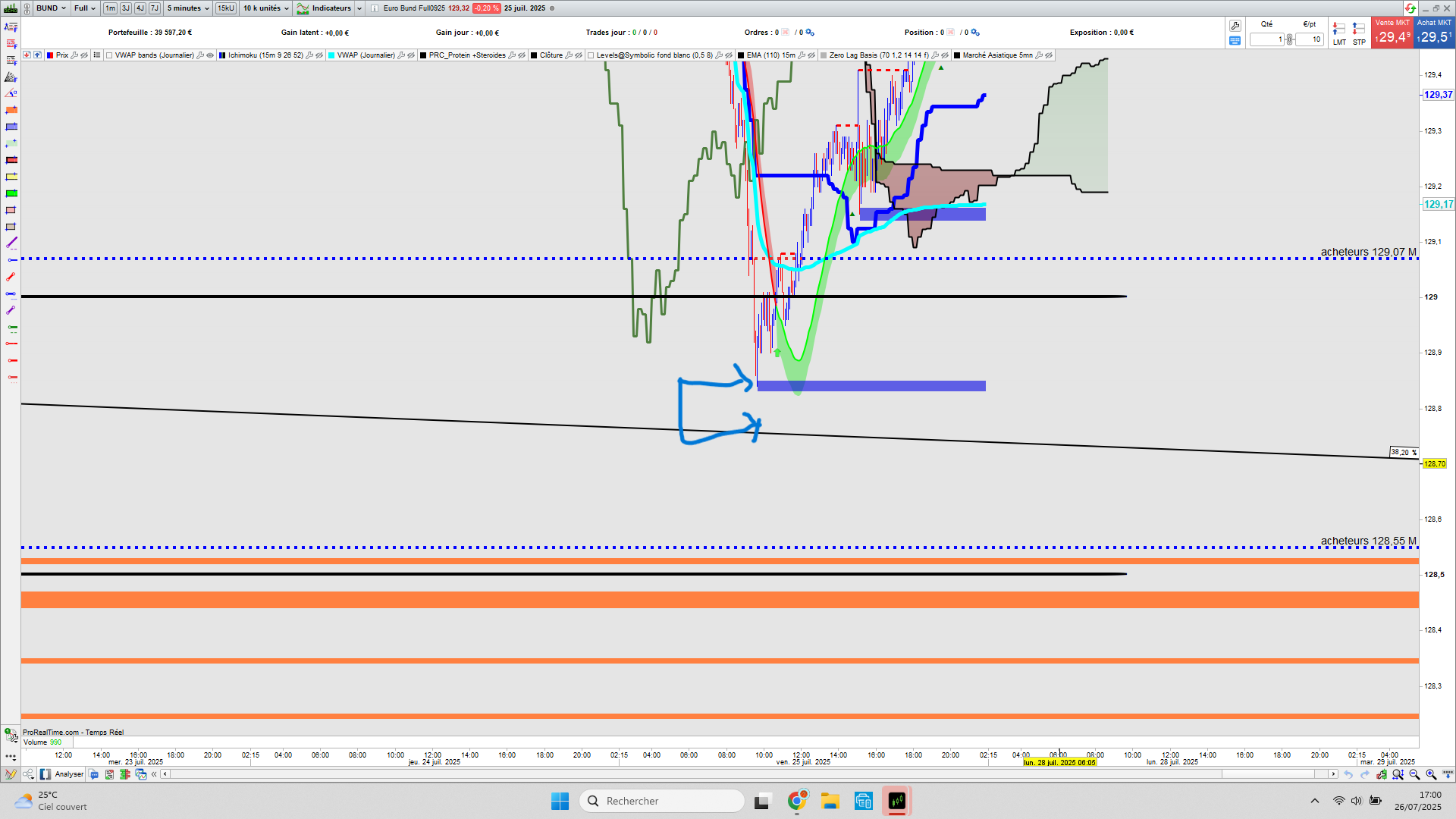Select the trend line drawing tool
This screenshot has height=819, width=1456.
tap(11, 243)
